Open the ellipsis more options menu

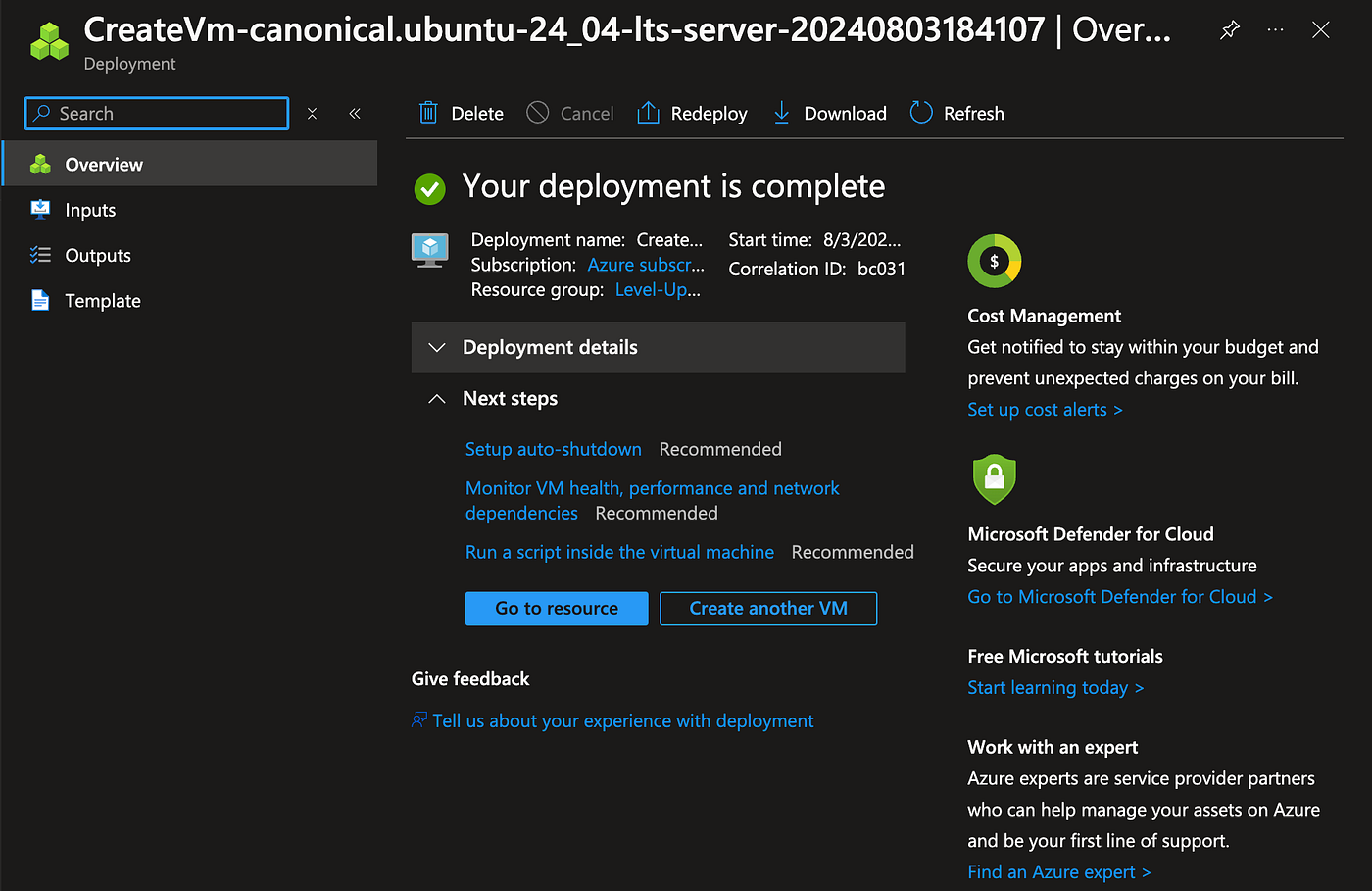[1275, 30]
